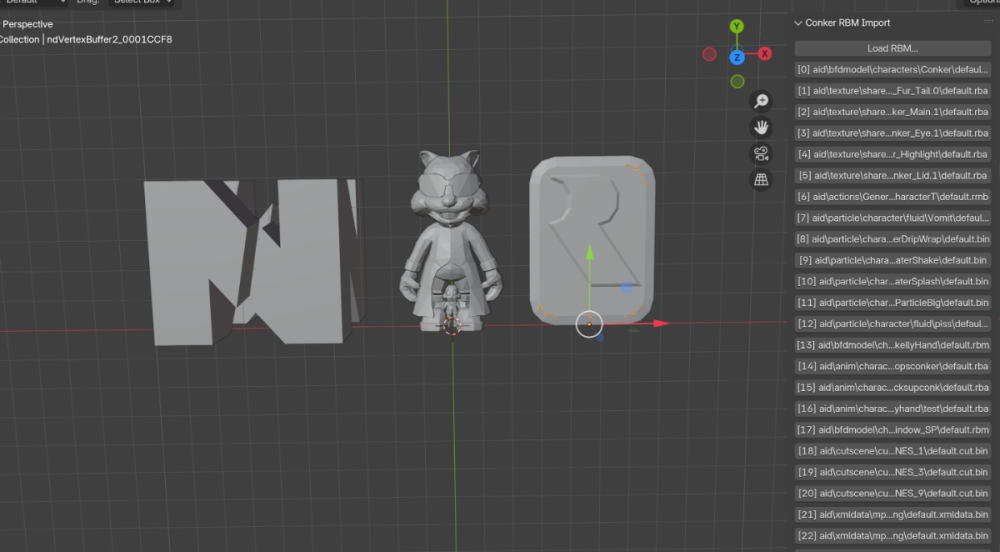Screen dimensions: 1000x552
Task: Toggle the camera view icon
Action: [x=761, y=153]
